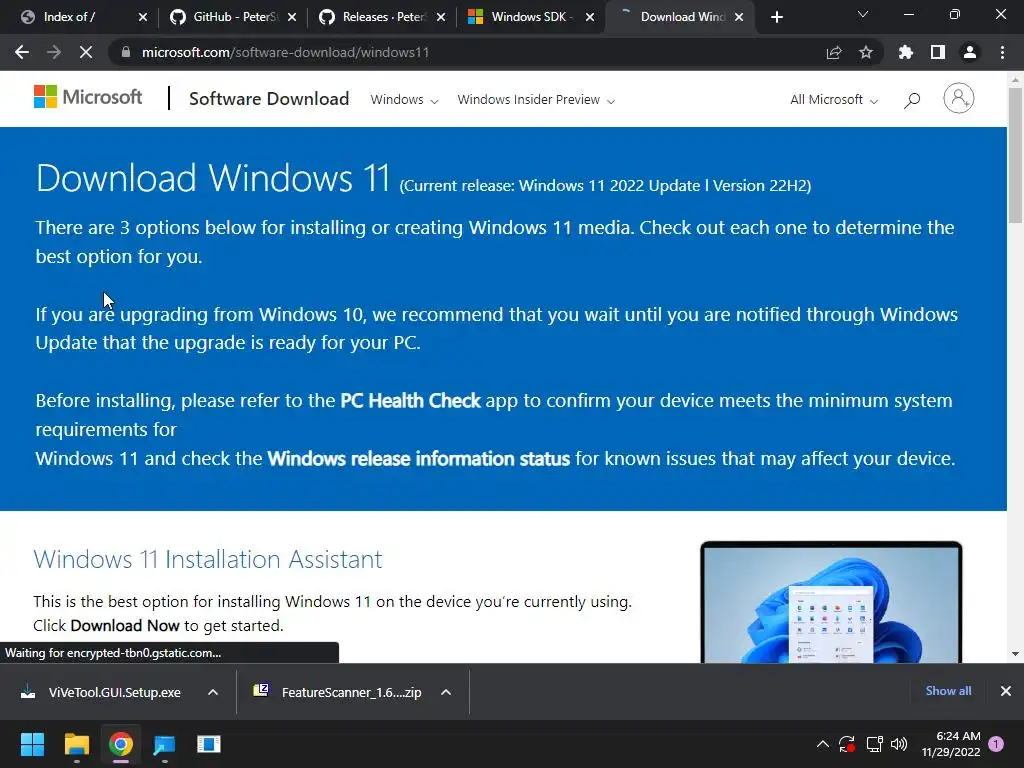Click the address bar URL
The image size is (1024, 768).
pyautogui.click(x=285, y=52)
